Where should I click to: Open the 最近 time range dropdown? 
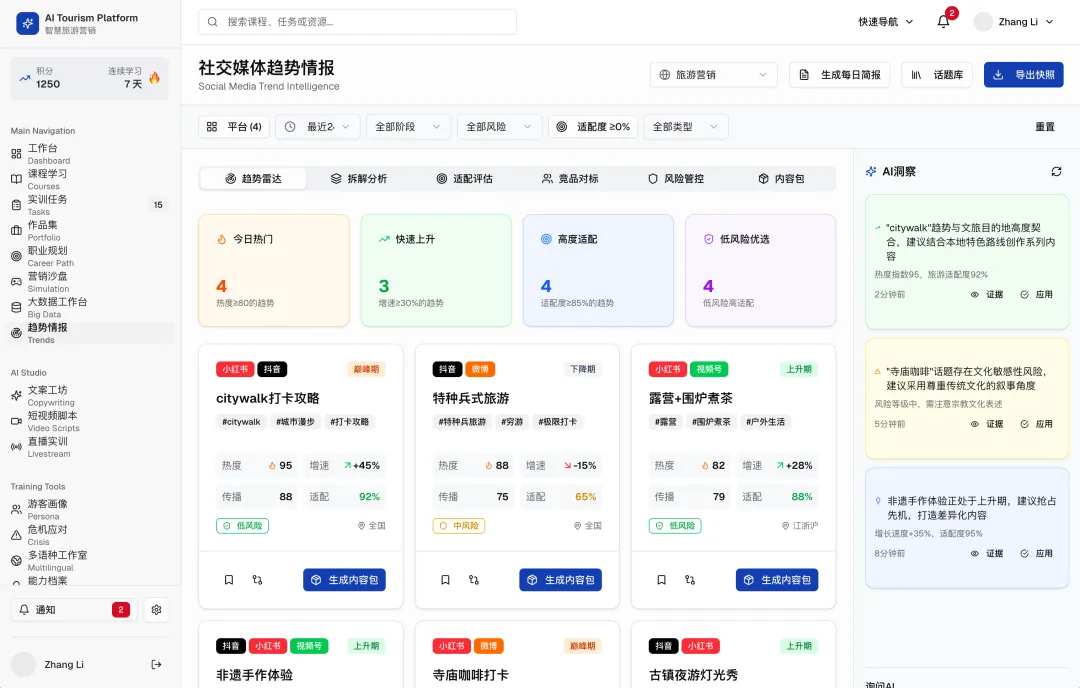pos(318,127)
